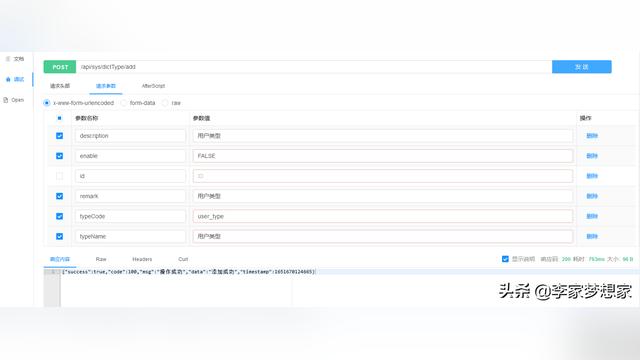
Task: Switch to the 请求头部 tab
Action: point(60,86)
